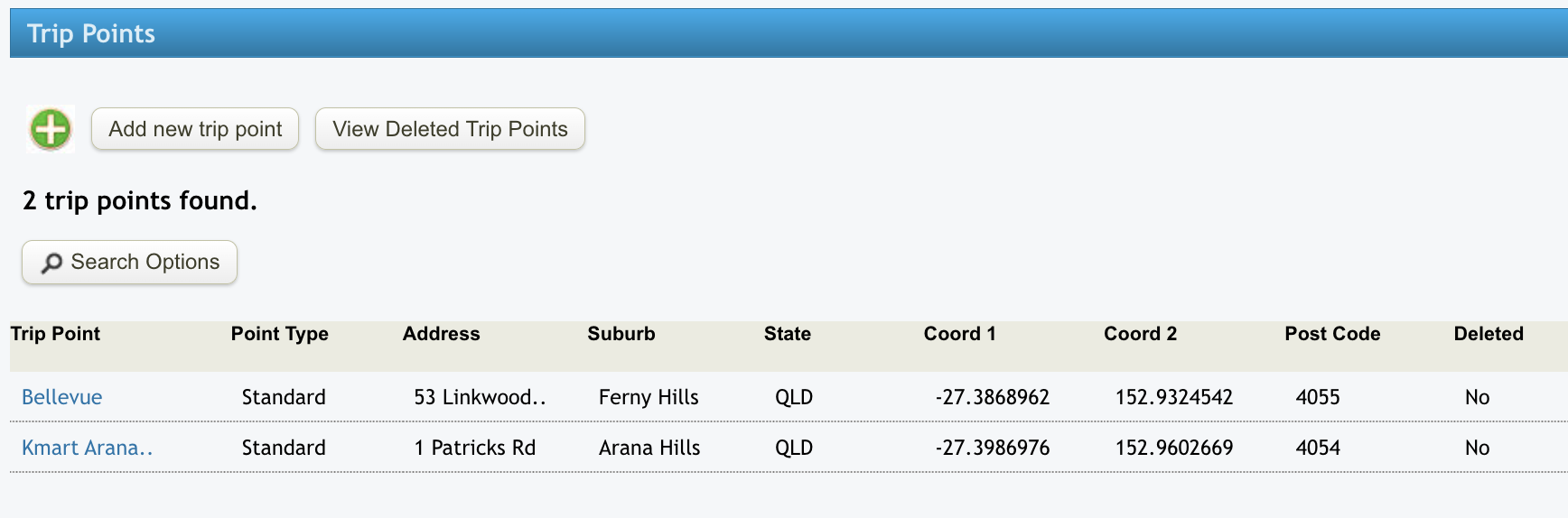Click the Post Code column header
Screen dimensions: 1568x518
(x=1332, y=334)
